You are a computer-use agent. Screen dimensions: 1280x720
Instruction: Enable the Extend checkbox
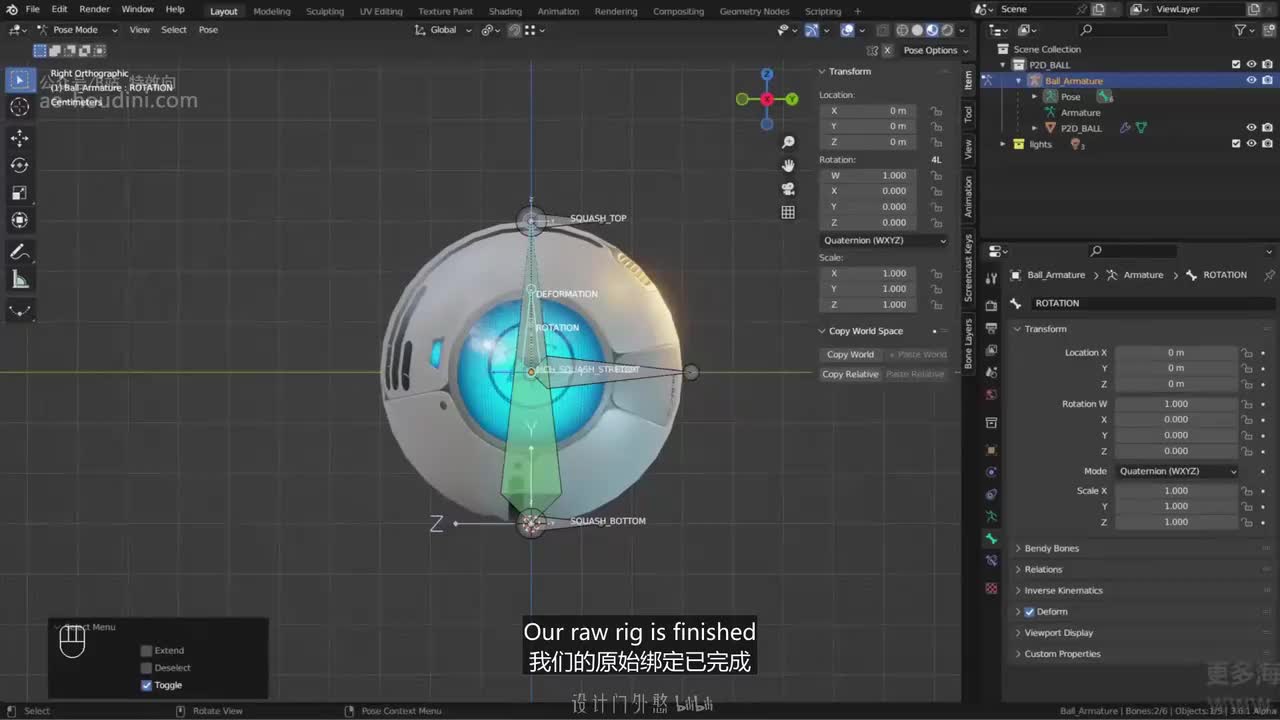(x=146, y=651)
